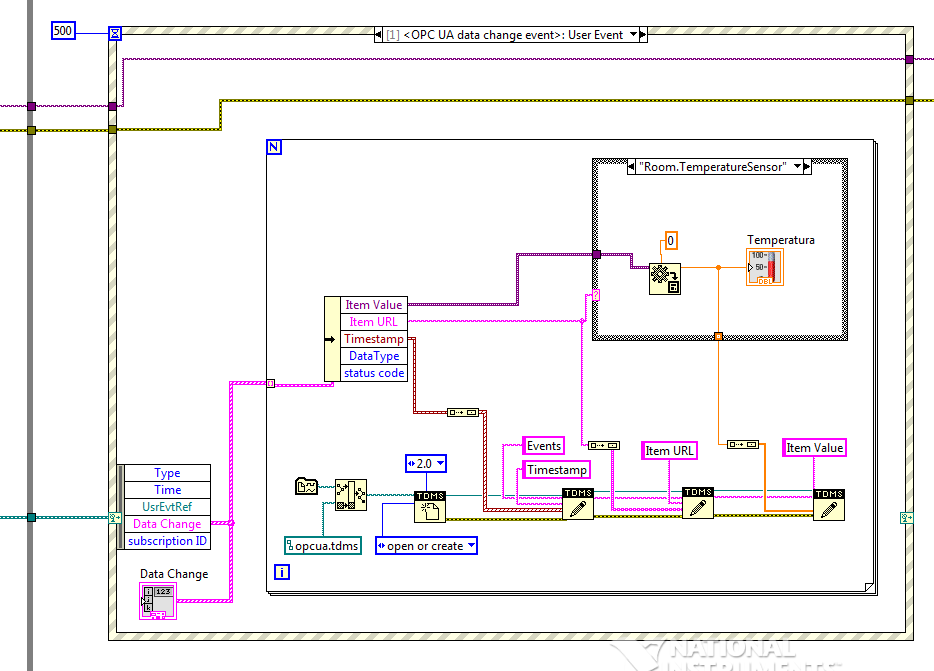
Task: Select the case selector question mark terminal
Action: [x=596, y=294]
